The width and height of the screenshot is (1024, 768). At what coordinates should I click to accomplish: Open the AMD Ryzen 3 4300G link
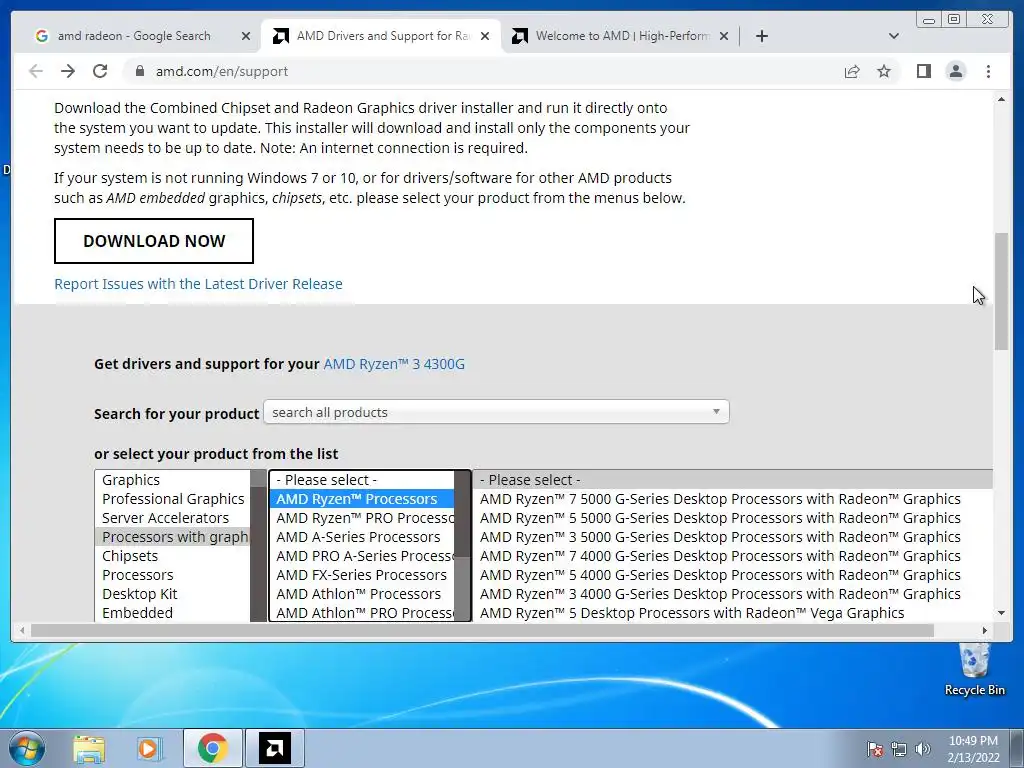(x=394, y=364)
